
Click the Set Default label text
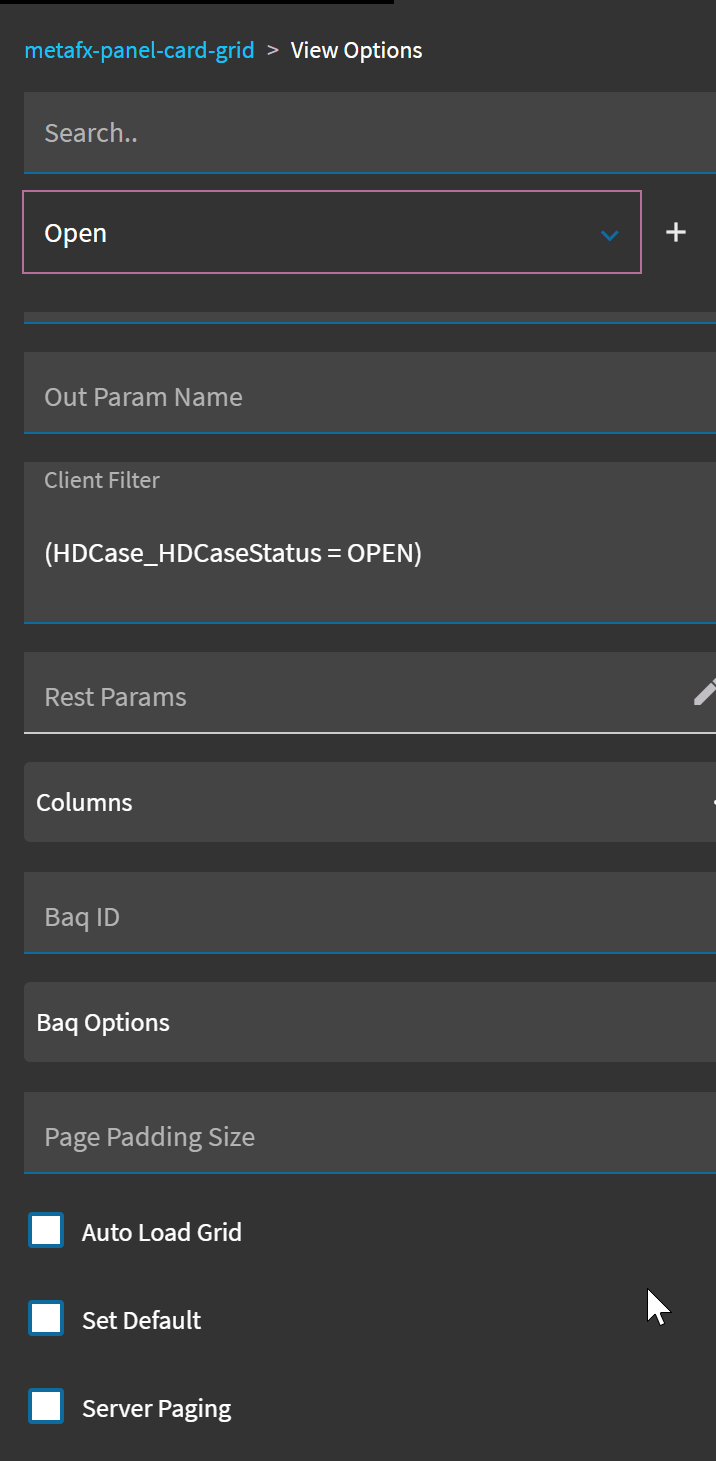(x=141, y=1320)
